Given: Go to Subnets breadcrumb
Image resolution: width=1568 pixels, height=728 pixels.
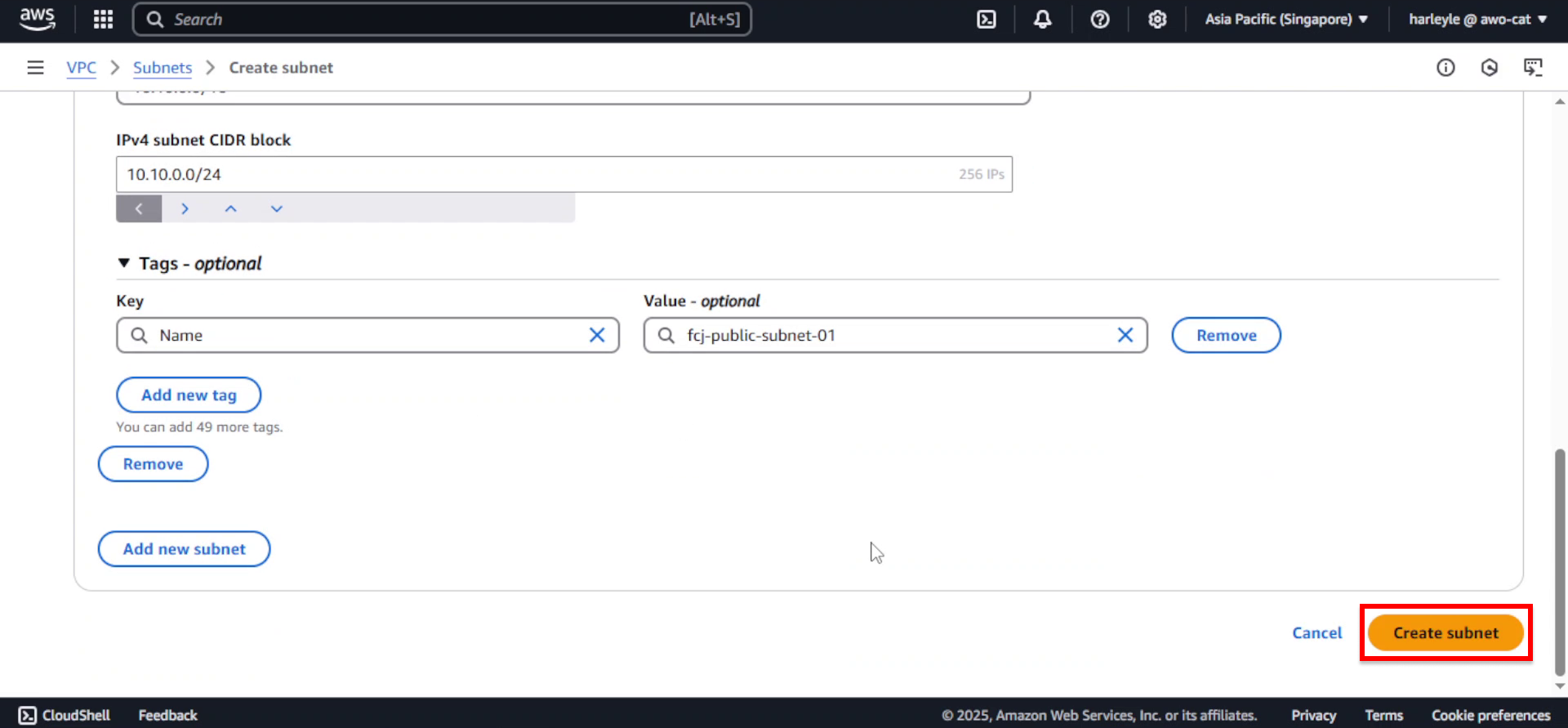Looking at the screenshot, I should pyautogui.click(x=163, y=68).
